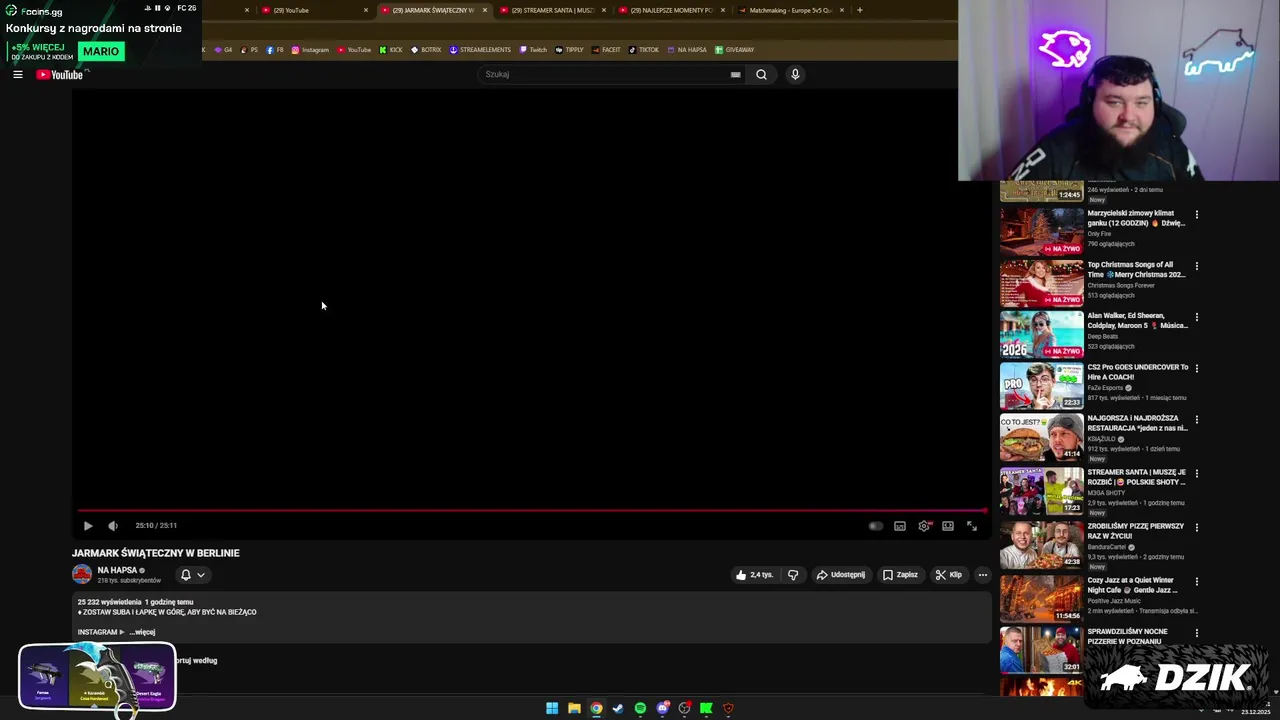Open the FB bookmark
Image resolution: width=1280 pixels, height=720 pixels.
click(x=275, y=50)
